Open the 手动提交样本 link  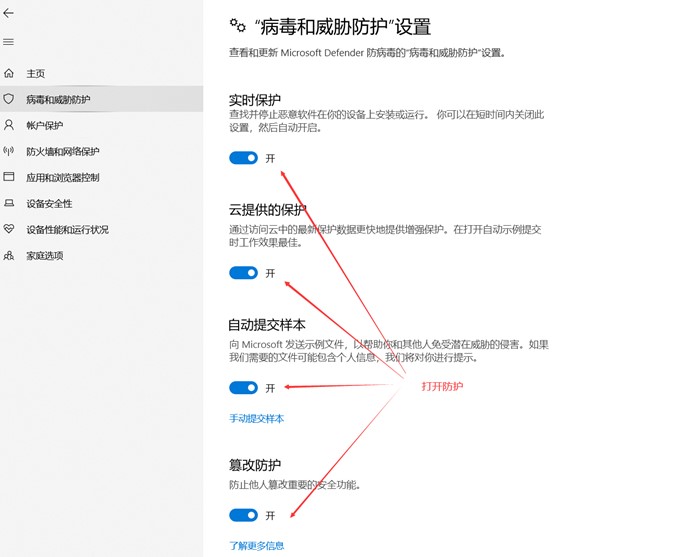(x=256, y=419)
